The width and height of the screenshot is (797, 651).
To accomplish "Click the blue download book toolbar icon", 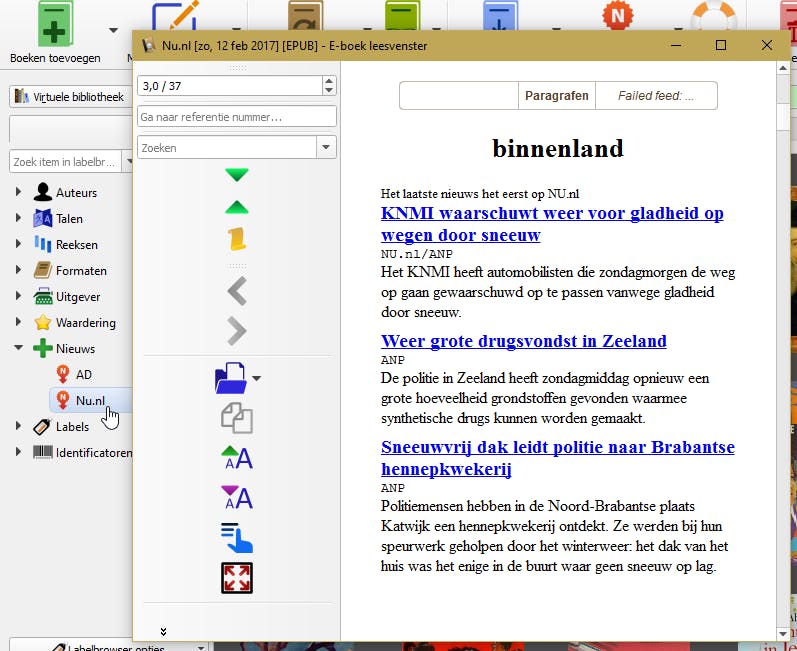I will (500, 15).
